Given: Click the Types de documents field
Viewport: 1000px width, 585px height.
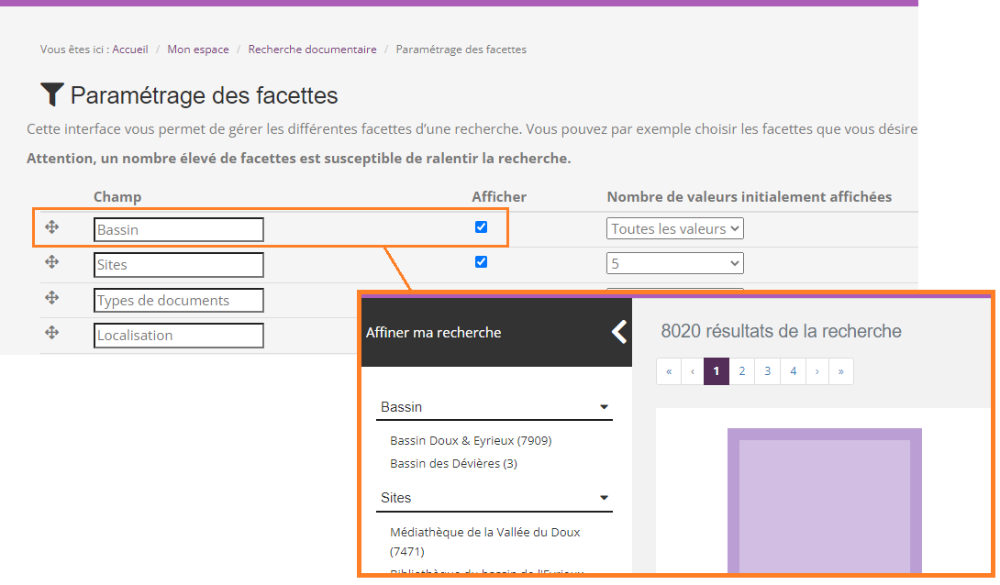Looking at the screenshot, I should (x=179, y=300).
